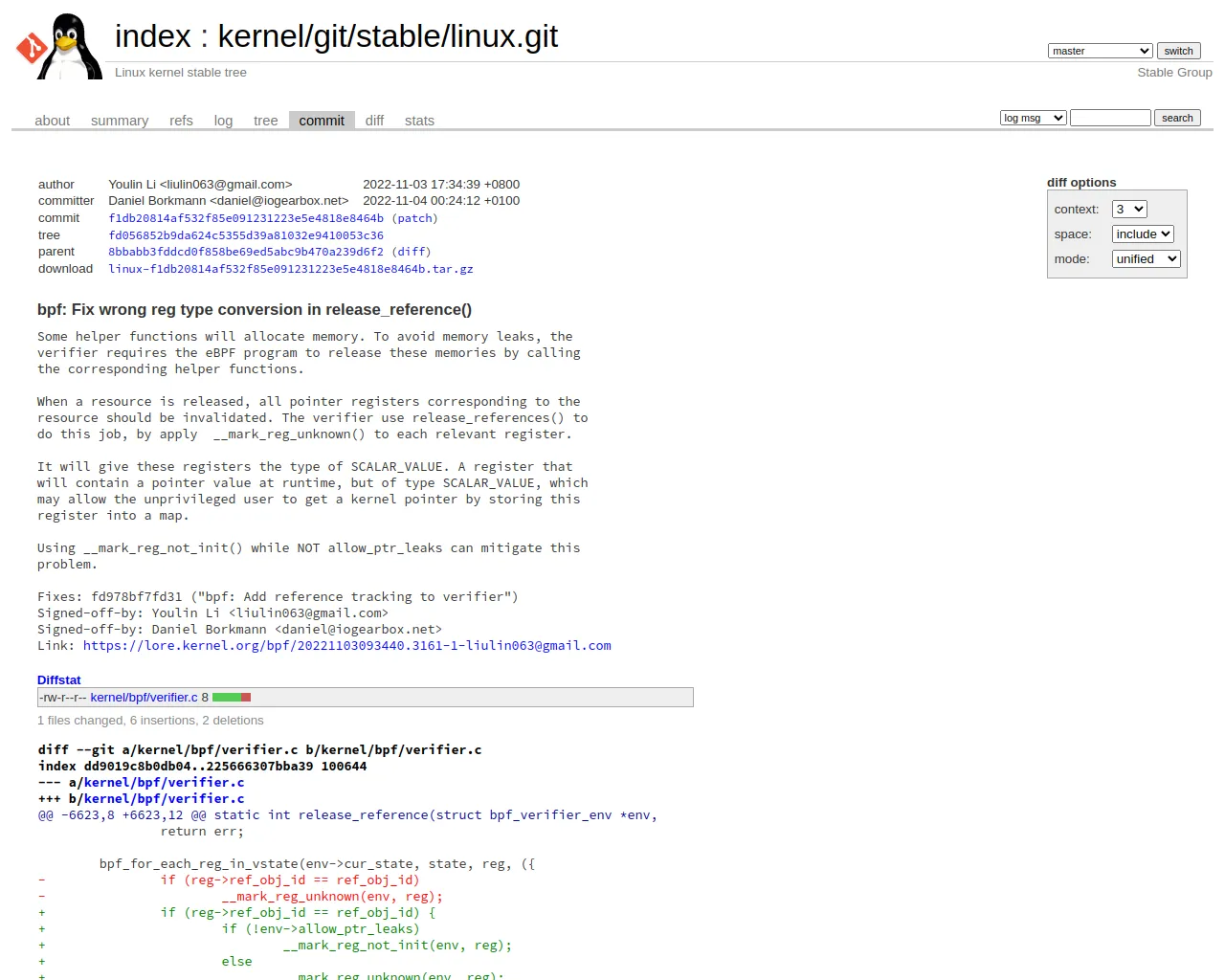This screenshot has height=980, width=1225.
Task: Click added line '__mark_reg_not_init(env, reg);'
Action: [397, 946]
